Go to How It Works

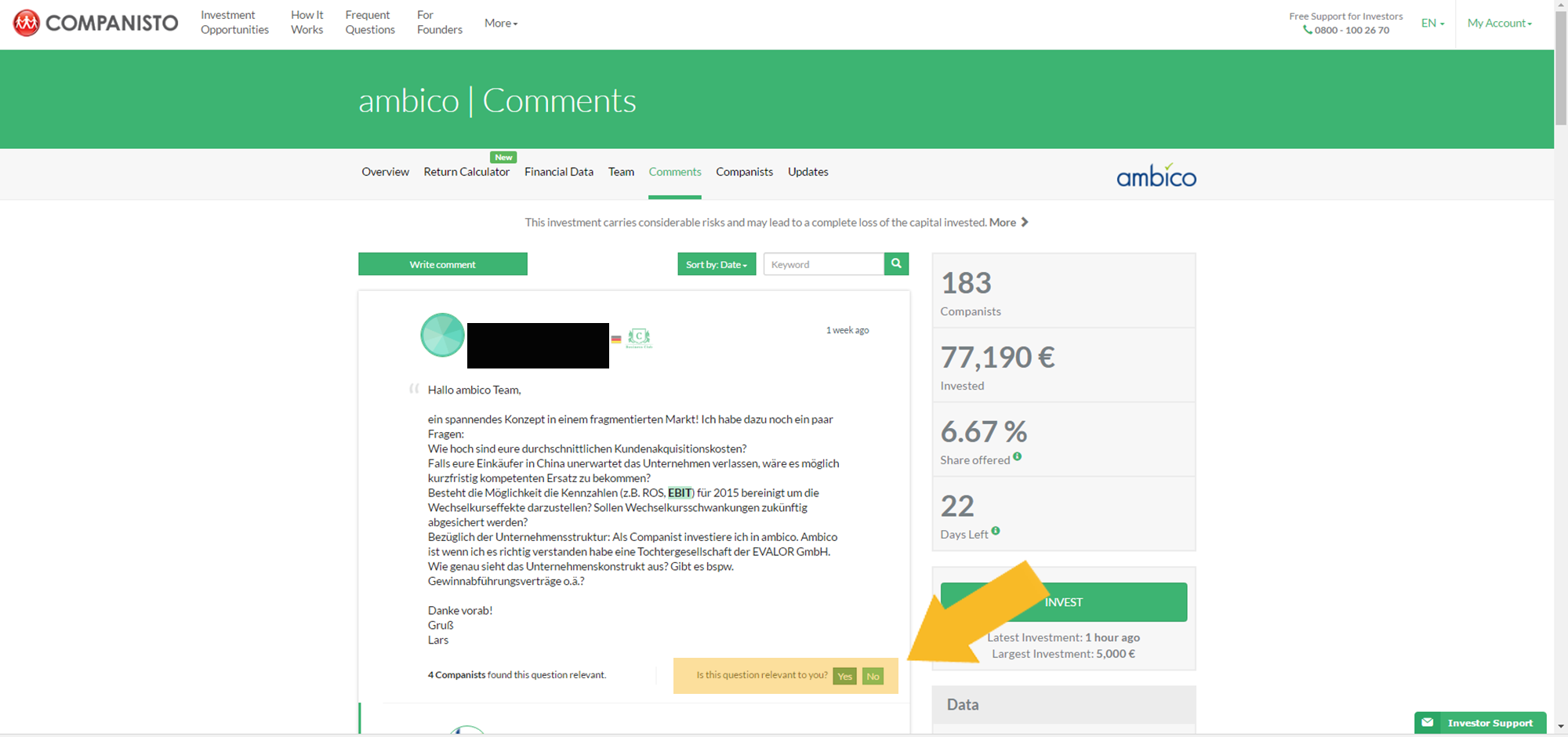coord(307,22)
